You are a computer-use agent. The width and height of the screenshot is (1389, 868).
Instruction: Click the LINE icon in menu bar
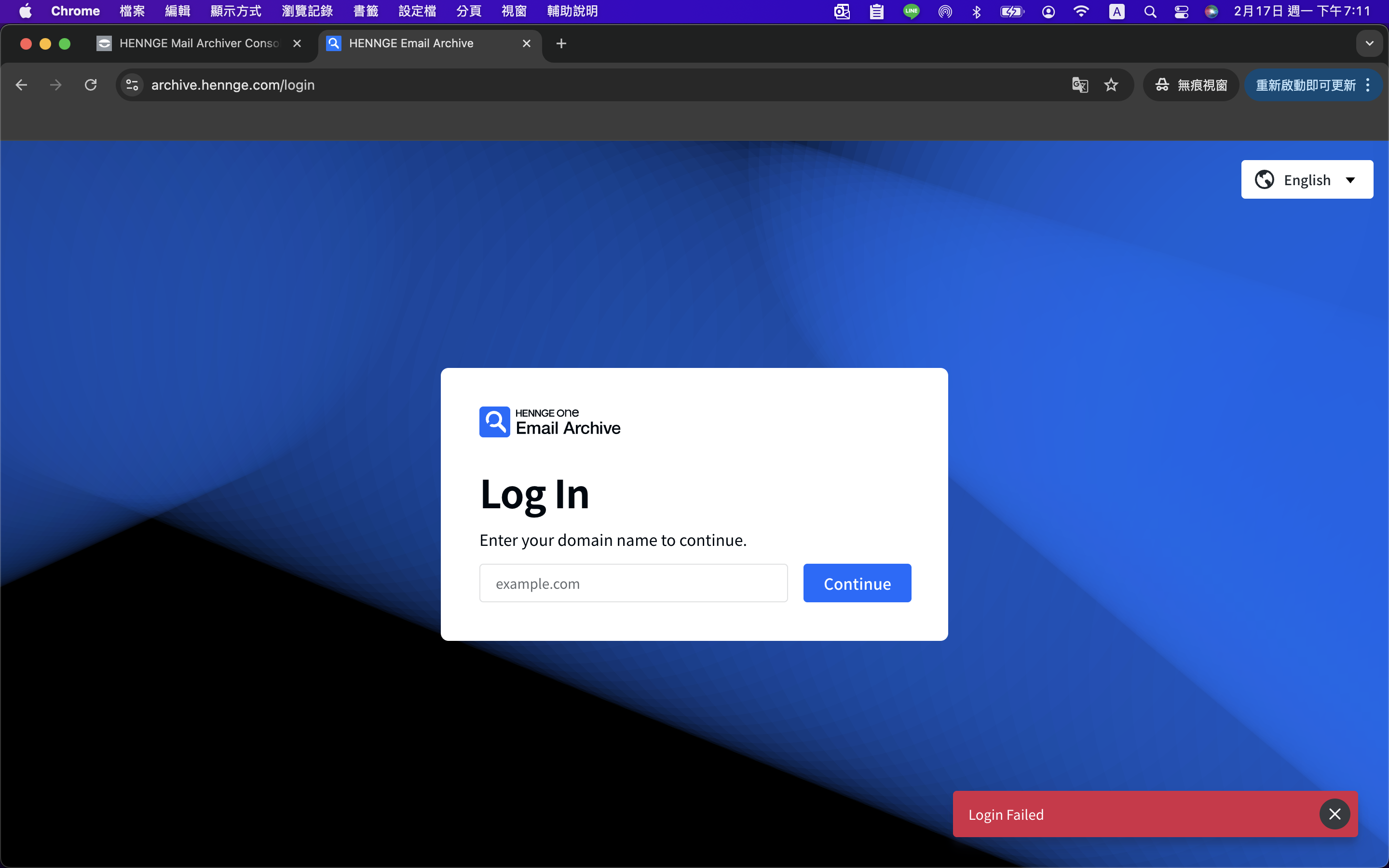tap(911, 12)
